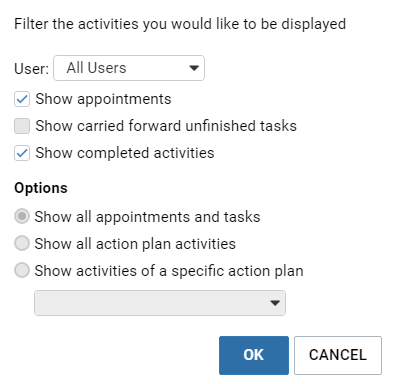Image resolution: width=395 pixels, height=384 pixels.
Task: Click the Show all action plan activities label
Action: click(x=135, y=244)
